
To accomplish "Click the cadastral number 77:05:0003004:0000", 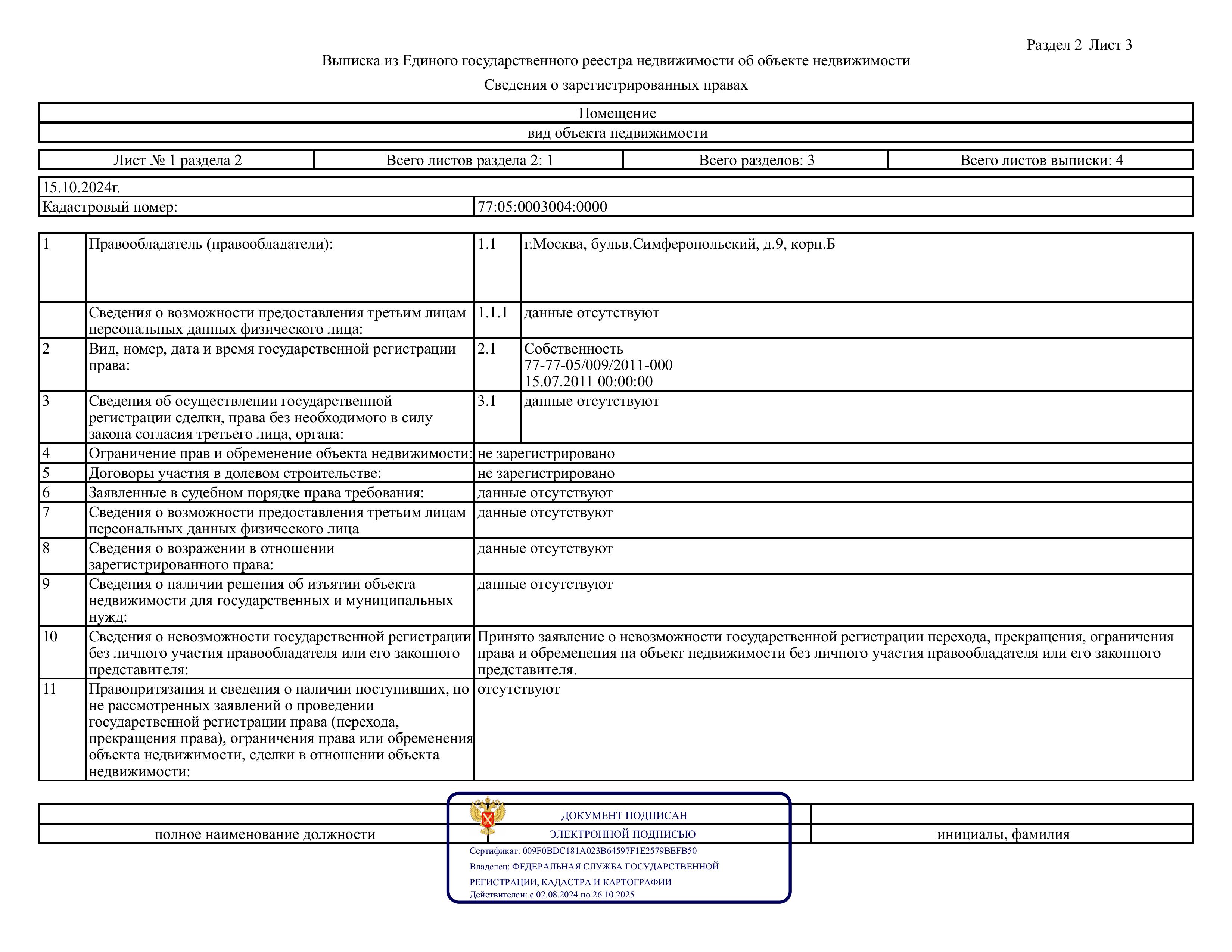I will (542, 207).
